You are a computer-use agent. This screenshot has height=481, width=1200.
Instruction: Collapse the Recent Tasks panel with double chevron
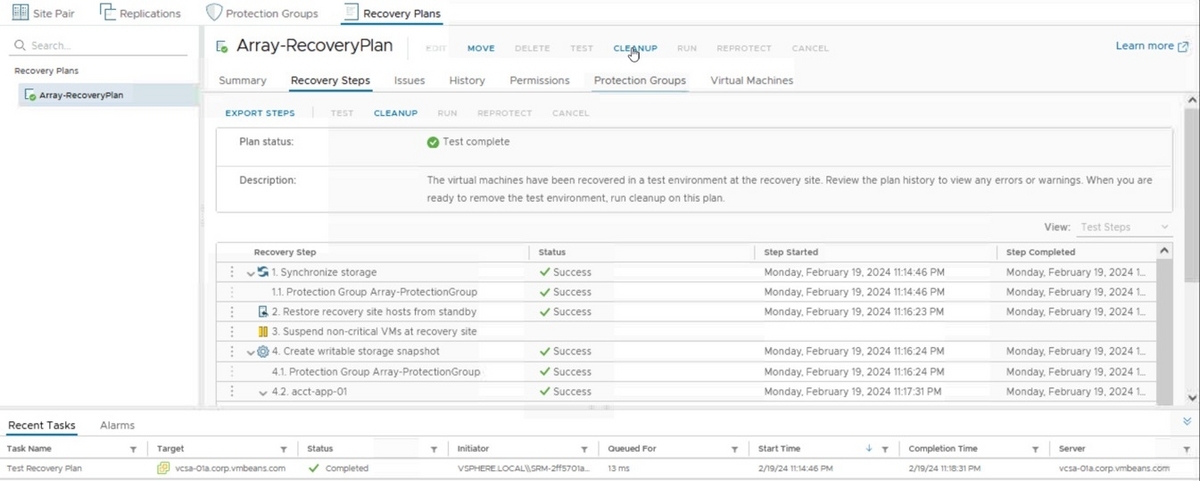pos(1187,423)
